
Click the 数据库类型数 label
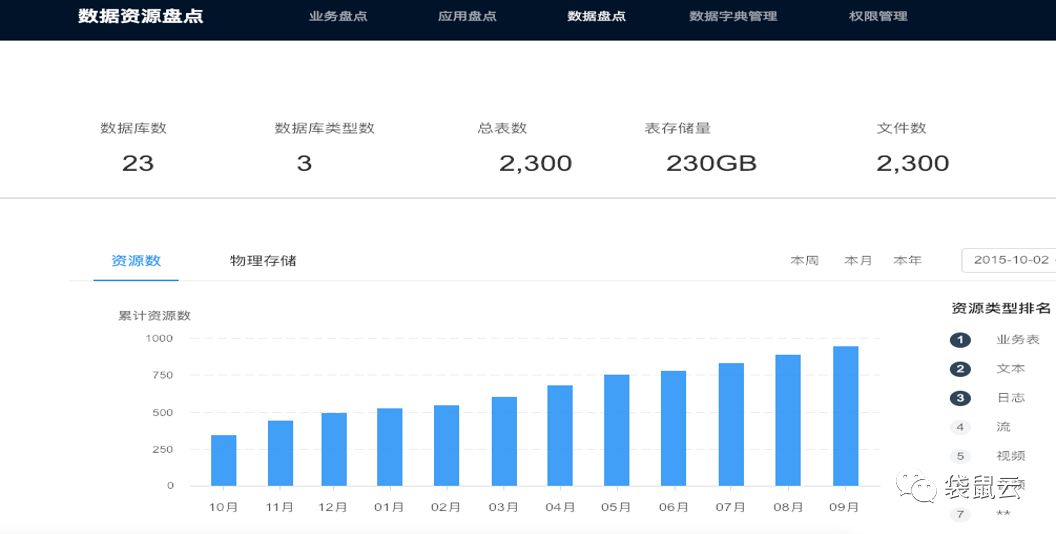pos(325,128)
